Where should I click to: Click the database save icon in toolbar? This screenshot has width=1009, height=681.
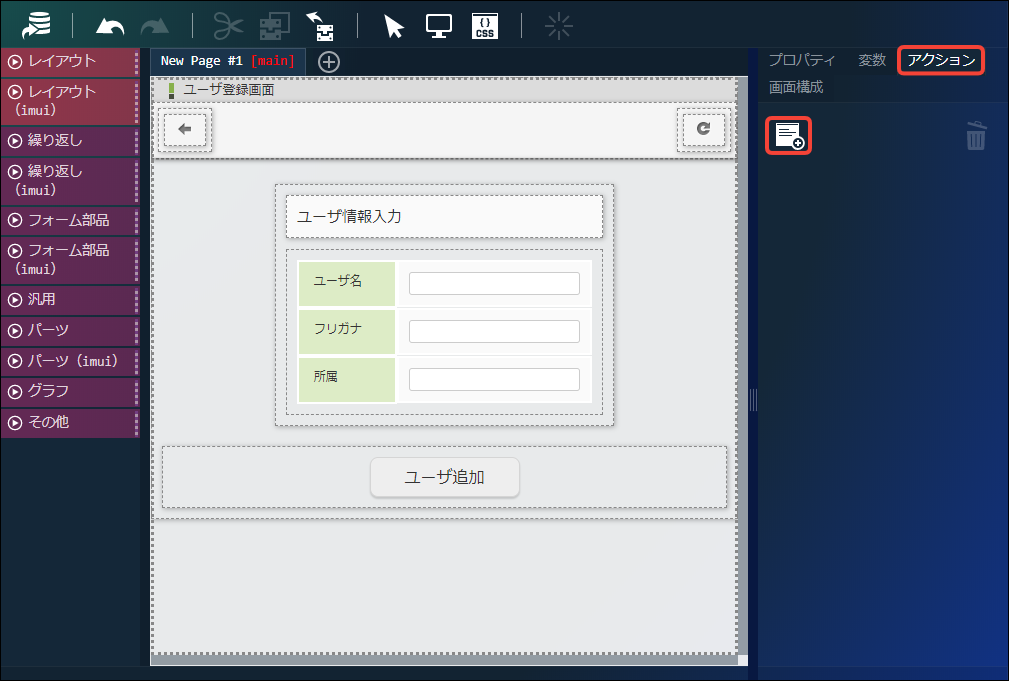pyautogui.click(x=37, y=26)
